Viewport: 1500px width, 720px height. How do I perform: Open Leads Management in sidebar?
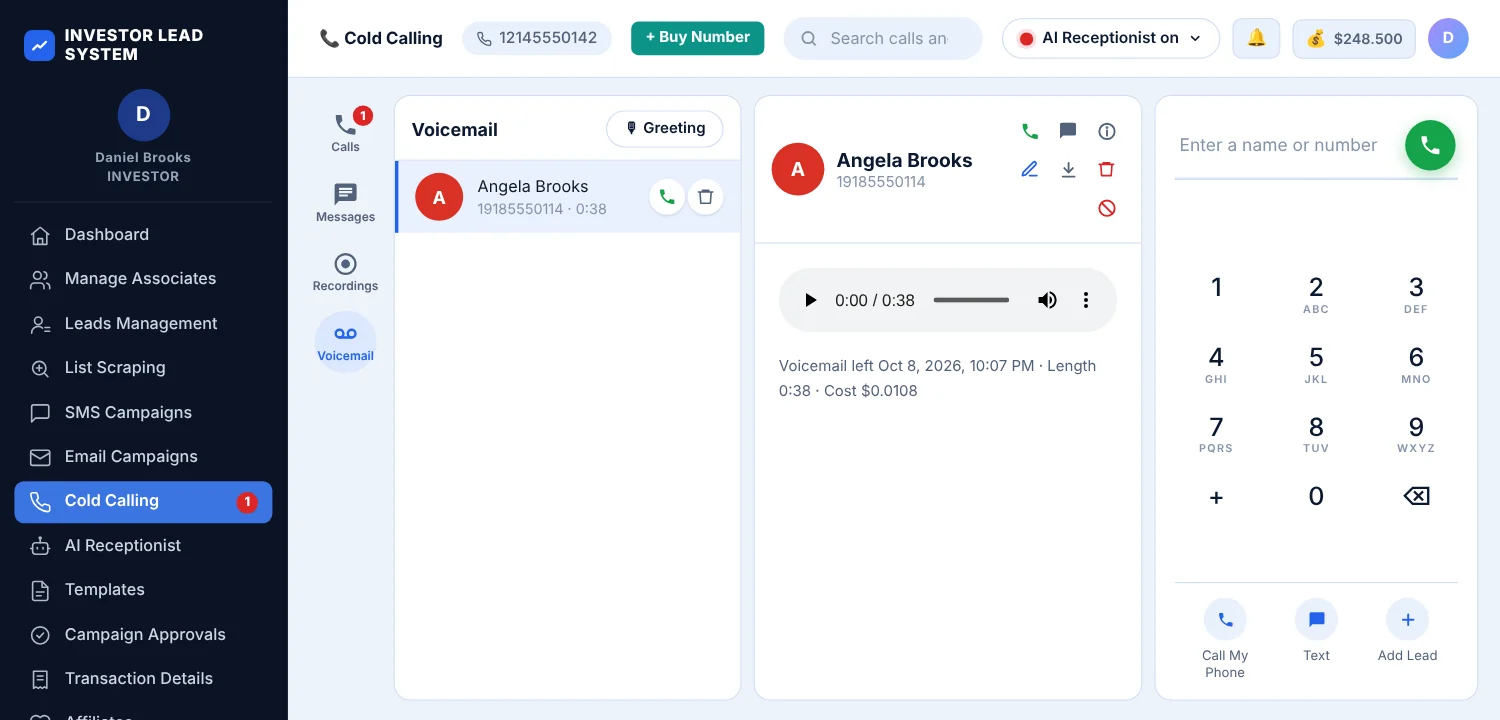click(143, 324)
